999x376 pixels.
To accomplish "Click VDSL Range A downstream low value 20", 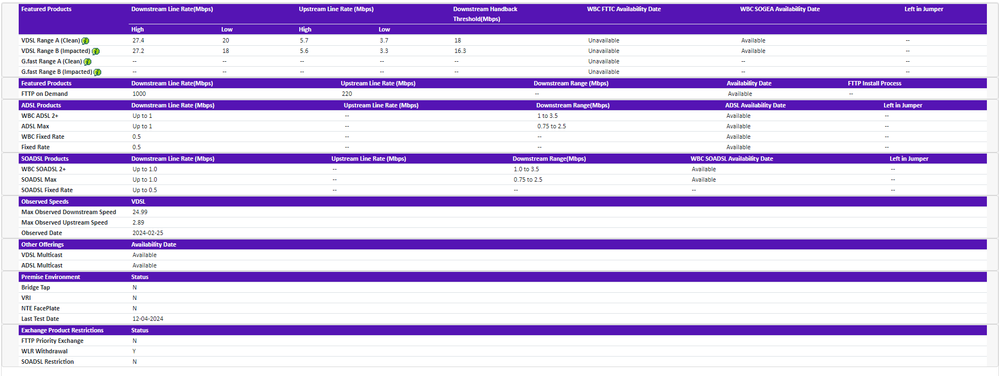I will [x=226, y=40].
